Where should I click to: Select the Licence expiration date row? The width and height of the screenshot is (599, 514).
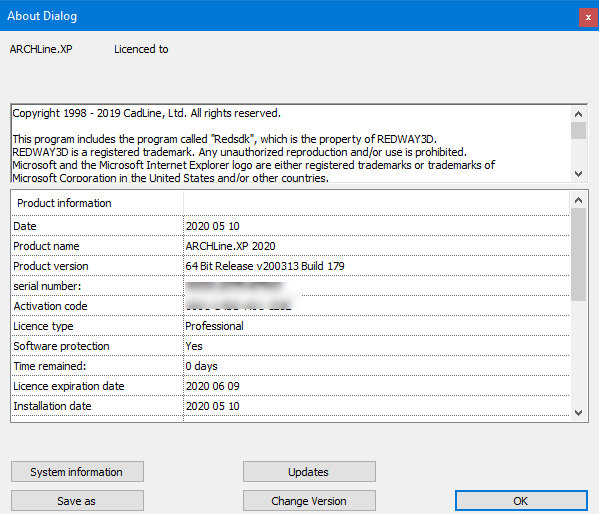(290, 386)
